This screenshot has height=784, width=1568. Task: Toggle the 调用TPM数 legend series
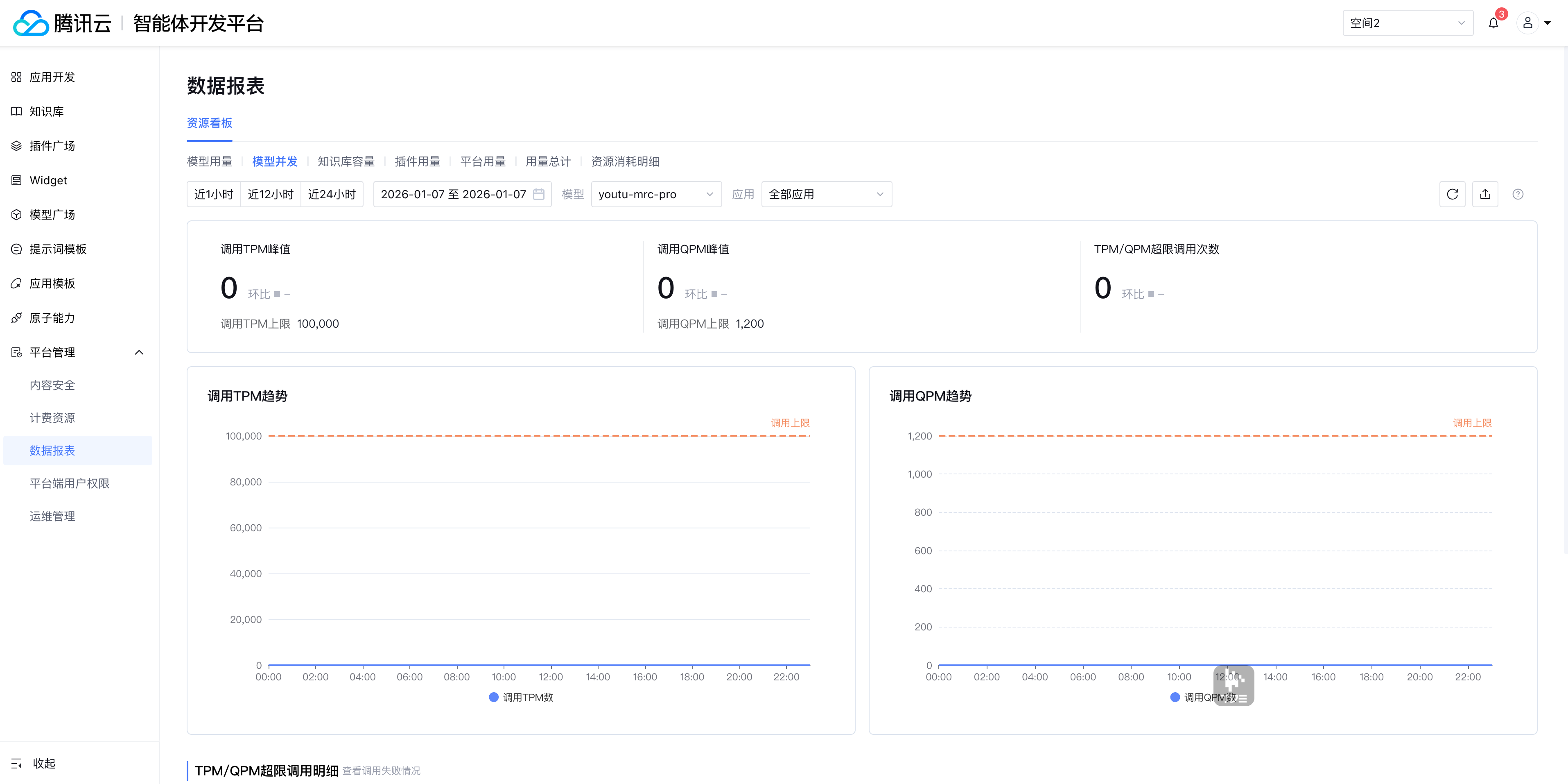[521, 698]
